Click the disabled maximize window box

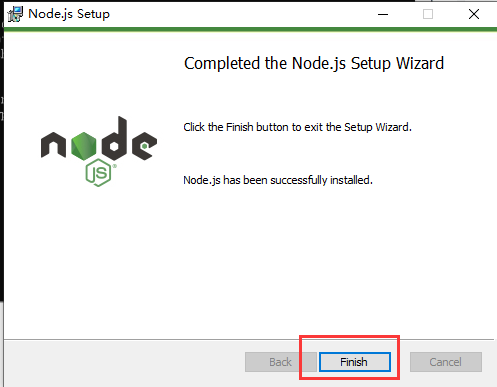428,14
